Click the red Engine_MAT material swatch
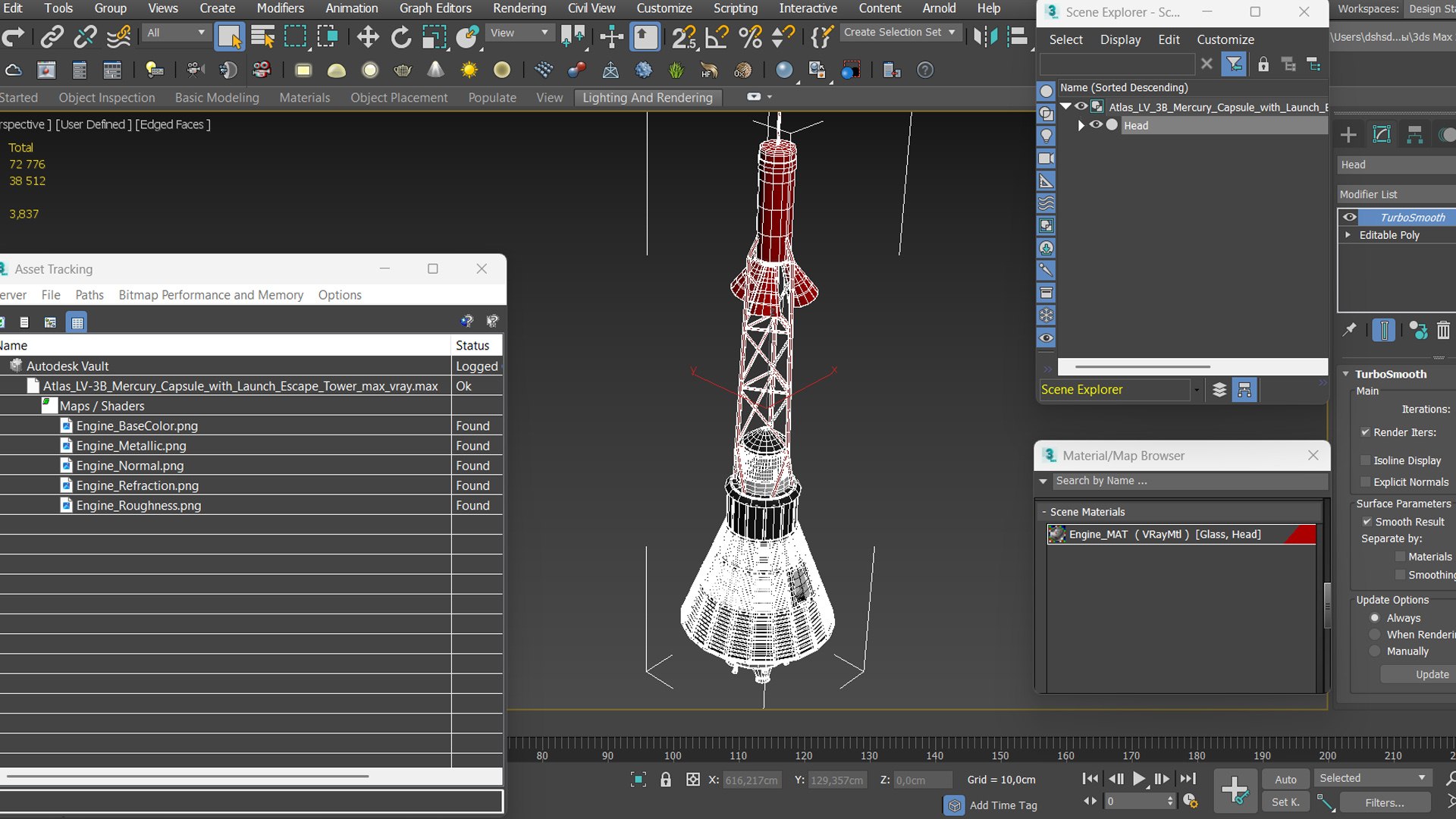Viewport: 1456px width, 819px height. (x=1301, y=535)
